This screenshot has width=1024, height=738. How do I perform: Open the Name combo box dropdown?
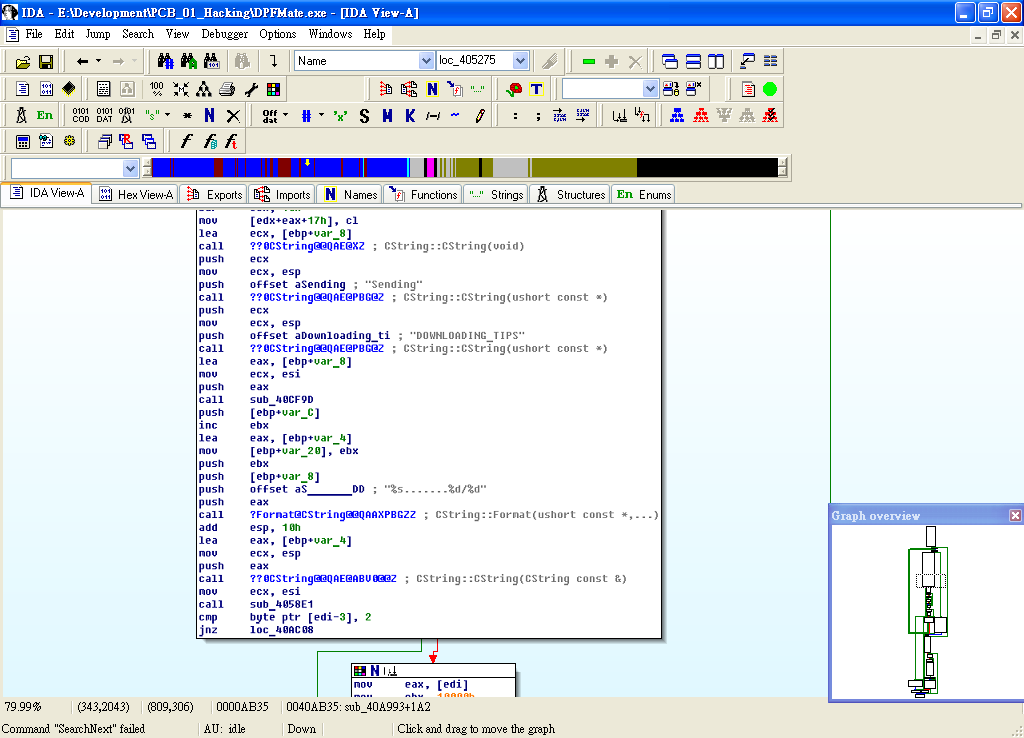426,61
